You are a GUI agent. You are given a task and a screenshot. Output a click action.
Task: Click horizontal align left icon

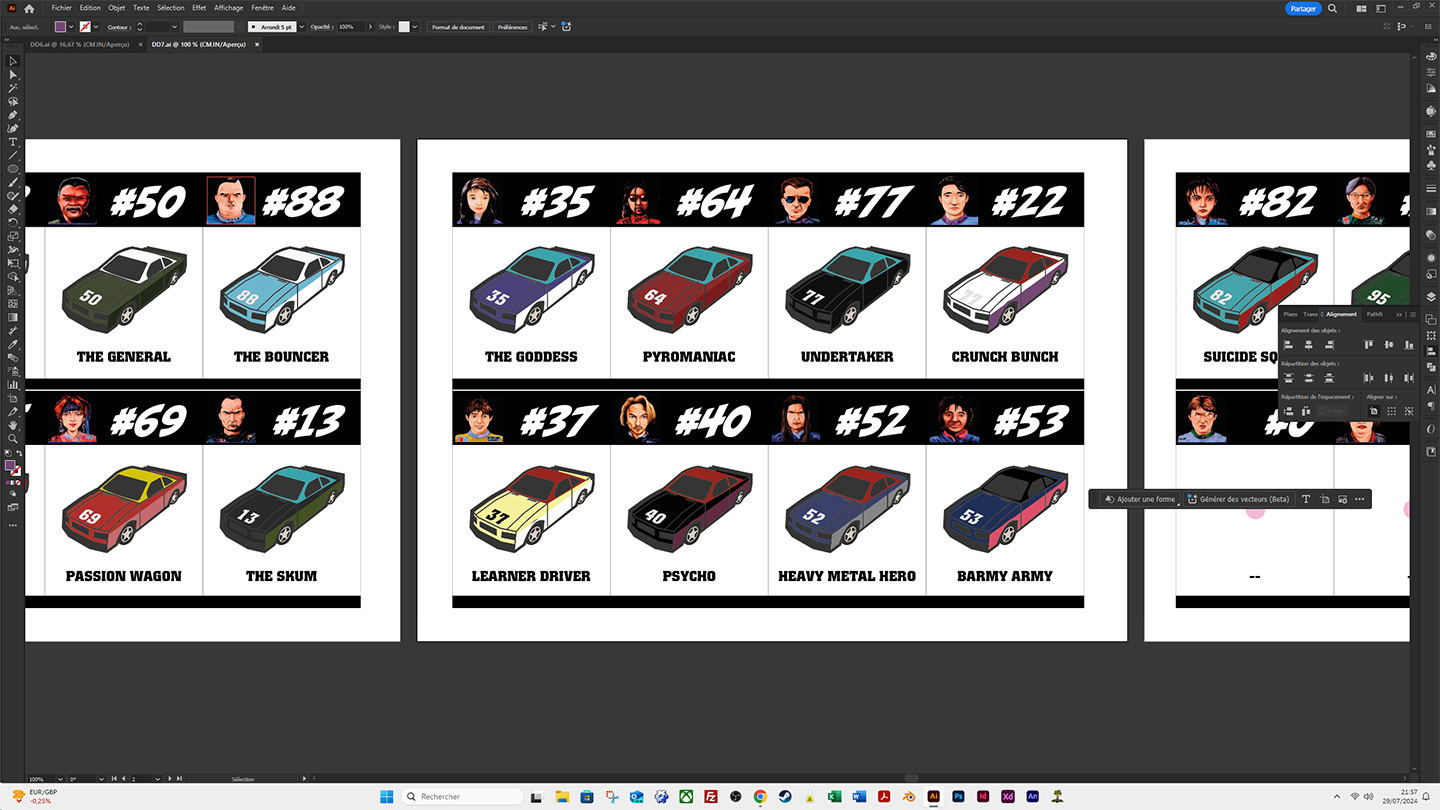pos(1289,345)
